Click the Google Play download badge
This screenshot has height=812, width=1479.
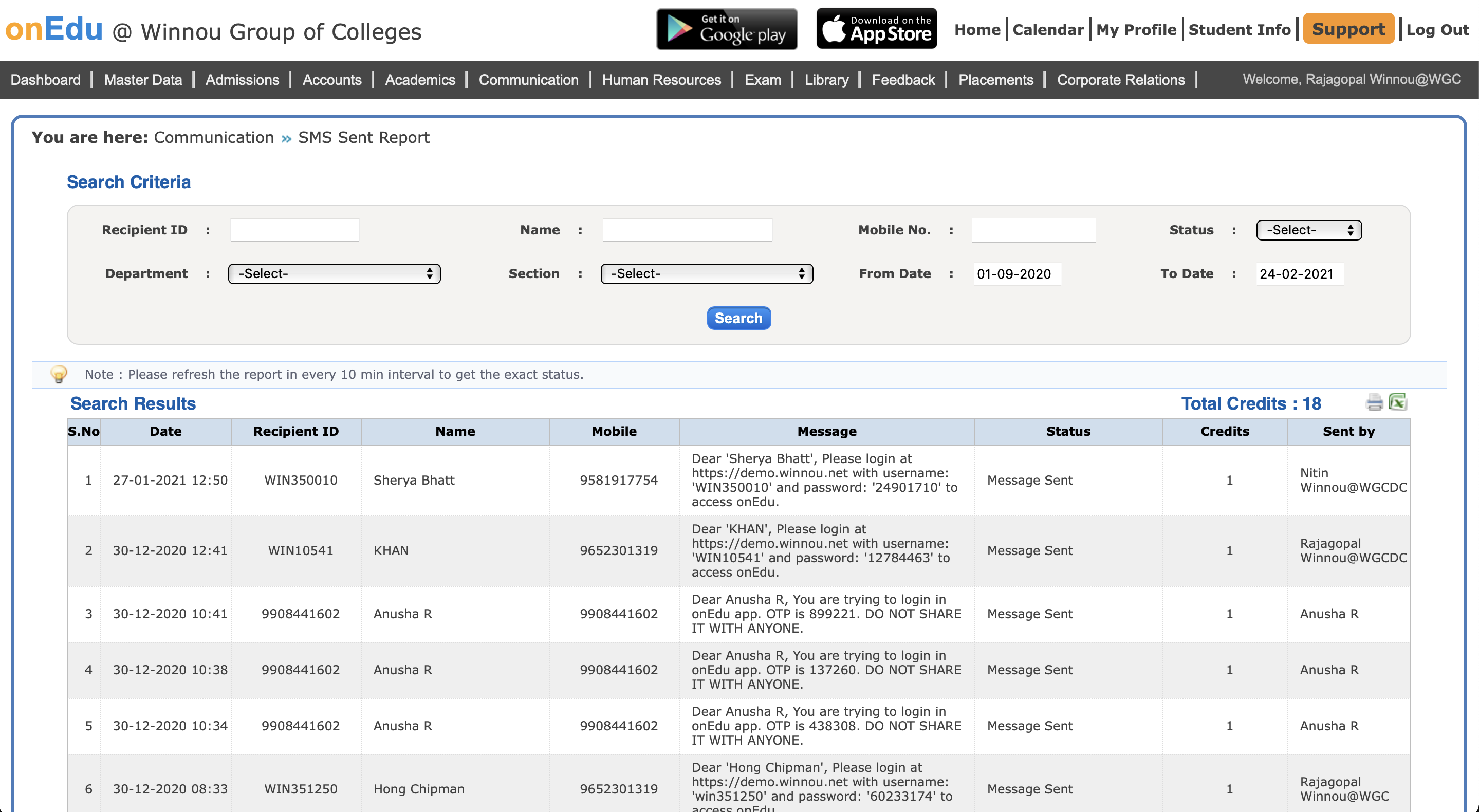click(727, 29)
